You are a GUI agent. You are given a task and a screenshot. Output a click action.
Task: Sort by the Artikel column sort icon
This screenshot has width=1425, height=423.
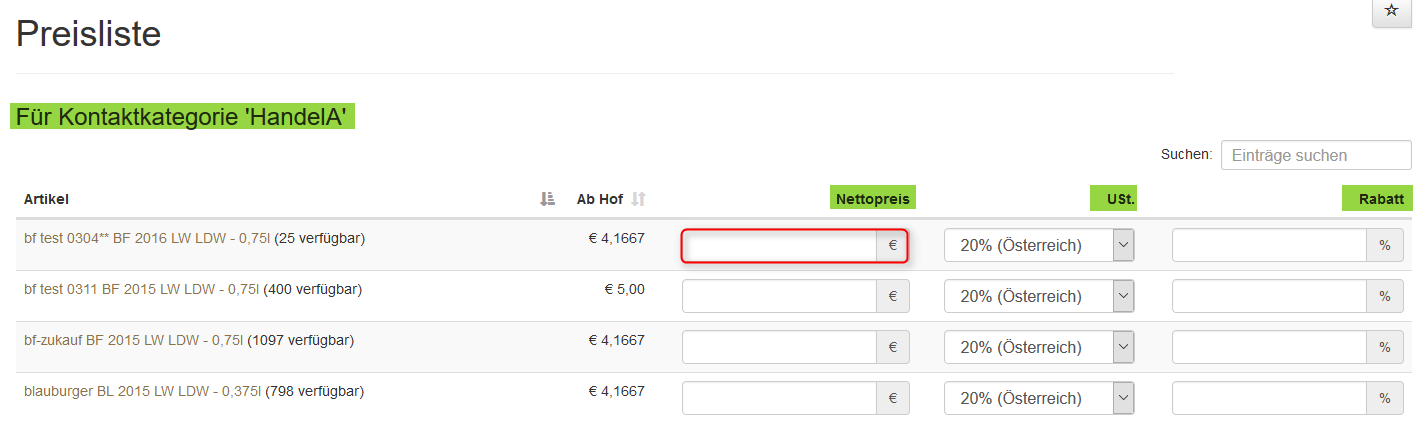click(x=547, y=199)
